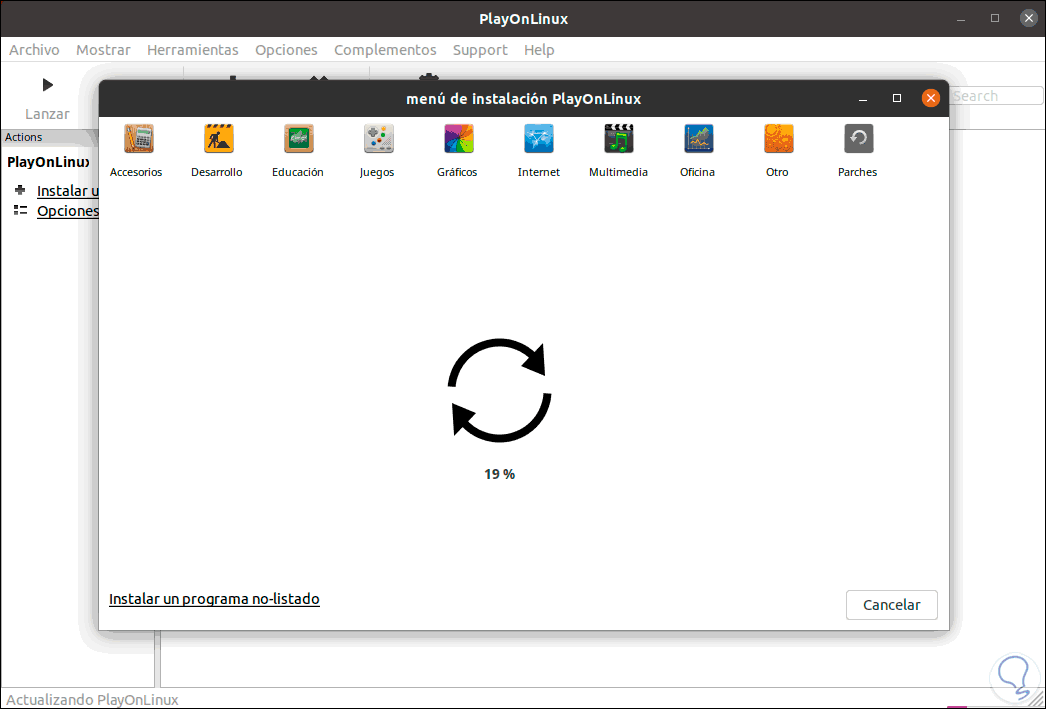1046x709 pixels.
Task: Click the Actions panel header
Action: click(50, 137)
